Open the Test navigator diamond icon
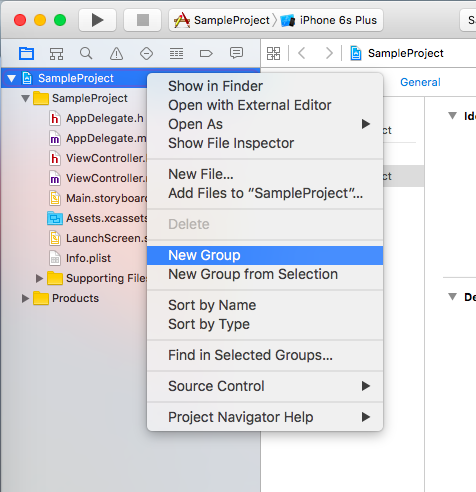The width and height of the screenshot is (476, 492). coord(146,53)
